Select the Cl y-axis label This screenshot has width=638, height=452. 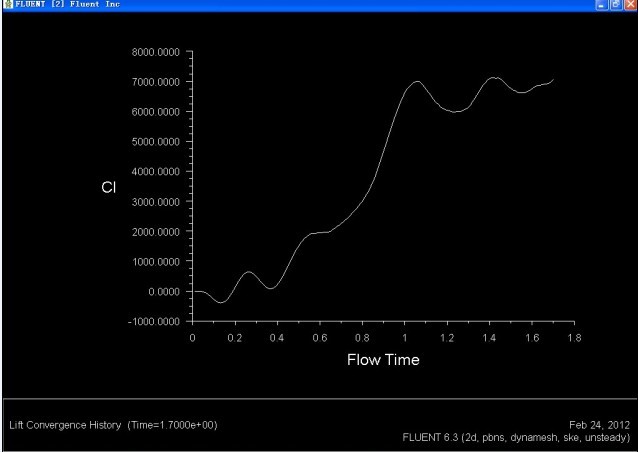tap(109, 185)
